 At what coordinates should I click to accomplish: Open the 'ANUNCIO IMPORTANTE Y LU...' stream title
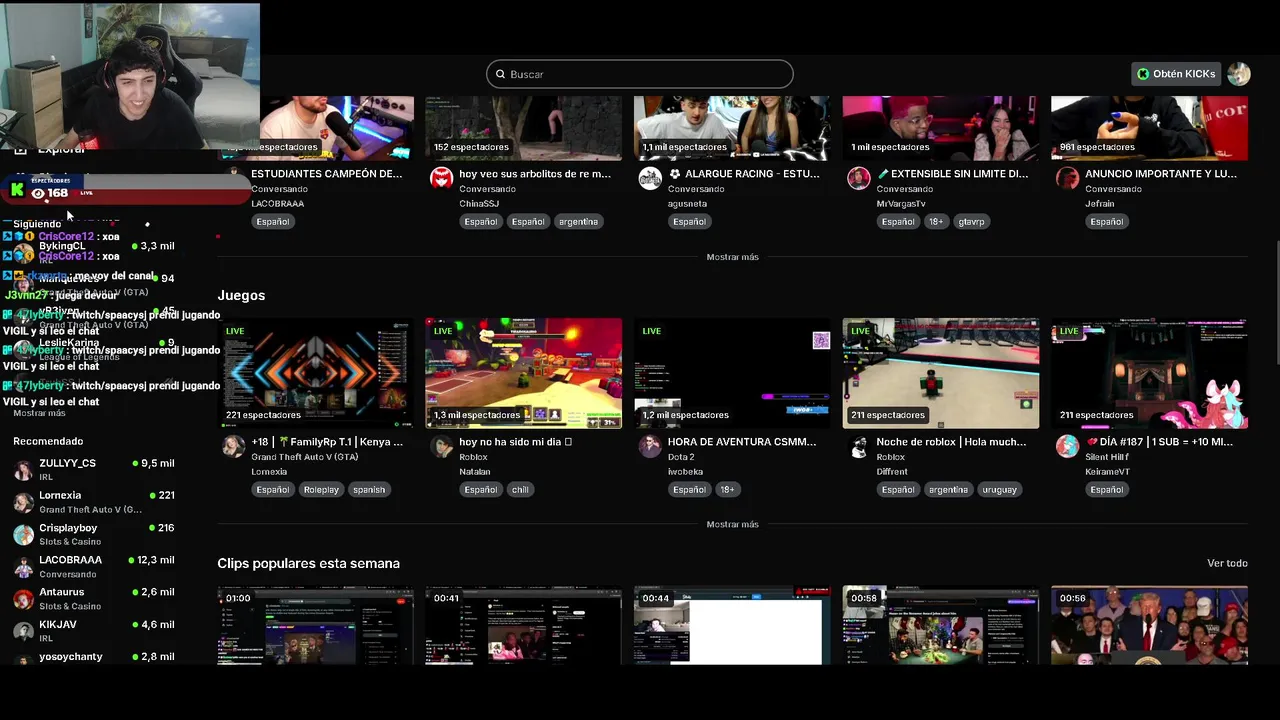pos(1160,173)
